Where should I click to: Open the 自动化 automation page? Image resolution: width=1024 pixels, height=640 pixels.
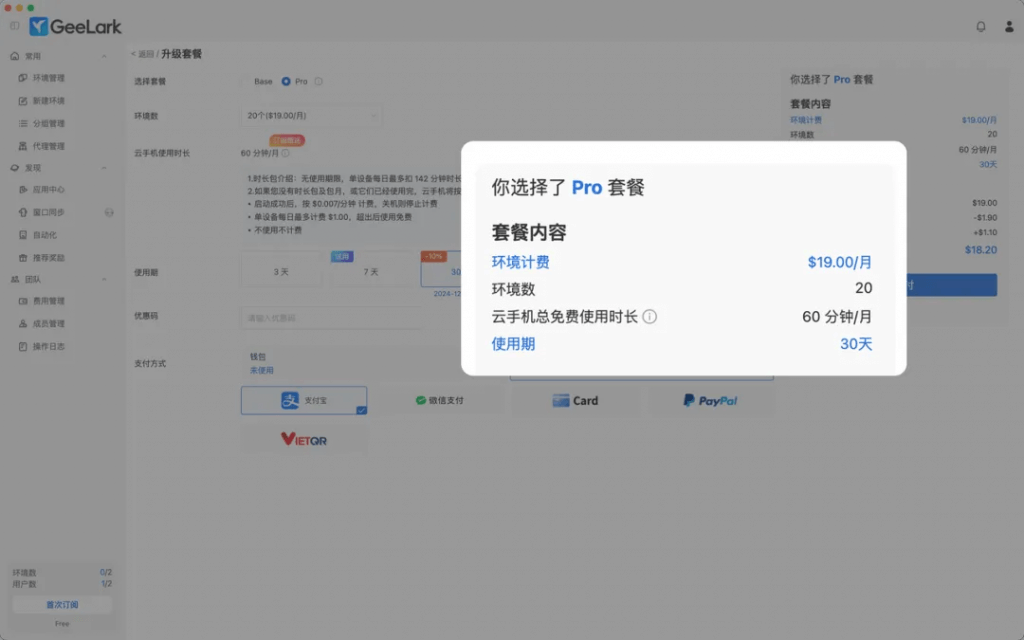pos(45,235)
